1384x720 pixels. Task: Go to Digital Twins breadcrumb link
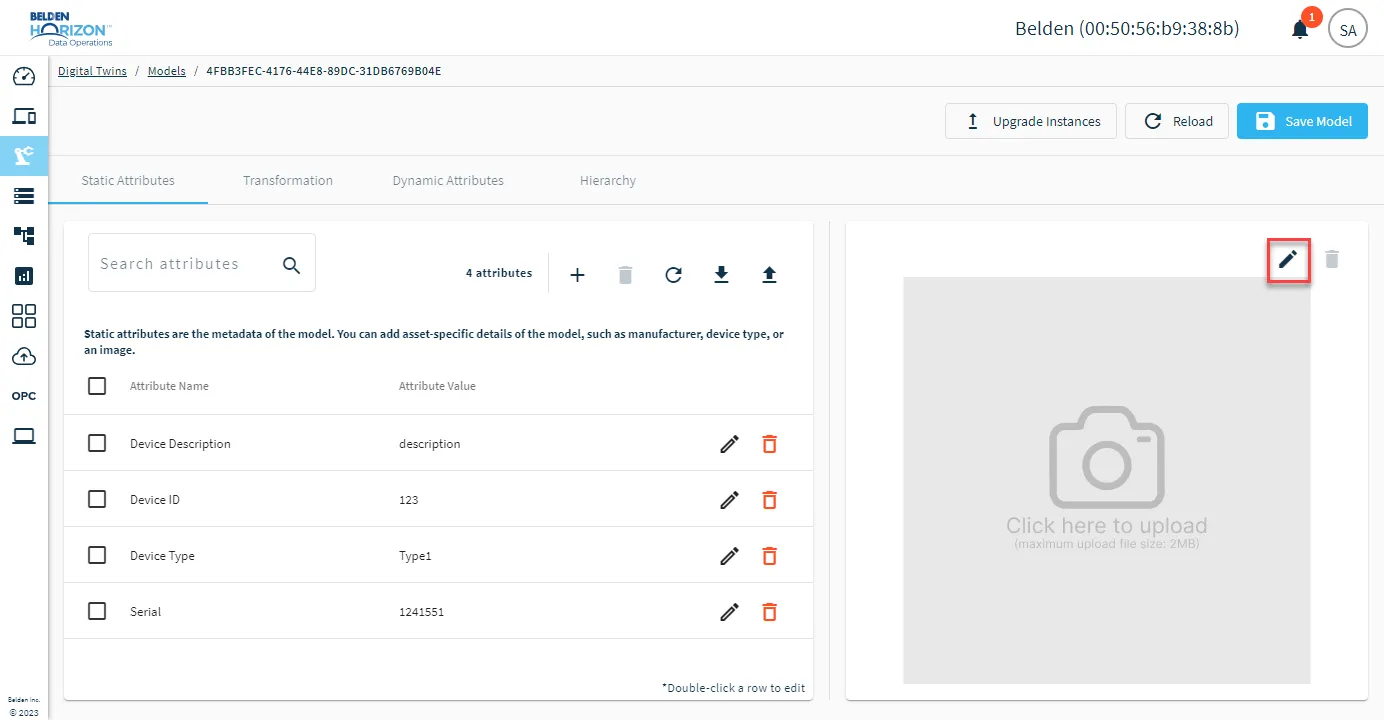[x=92, y=71]
